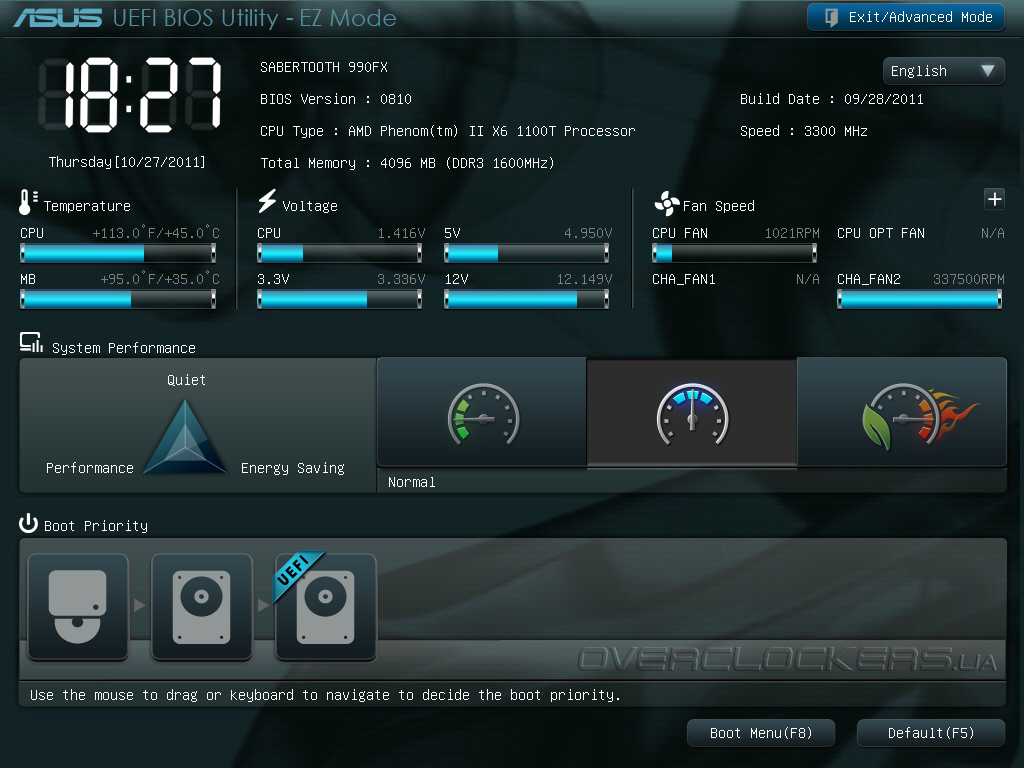
Task: Select the Energy Saving gauge mode
Action: (482, 413)
